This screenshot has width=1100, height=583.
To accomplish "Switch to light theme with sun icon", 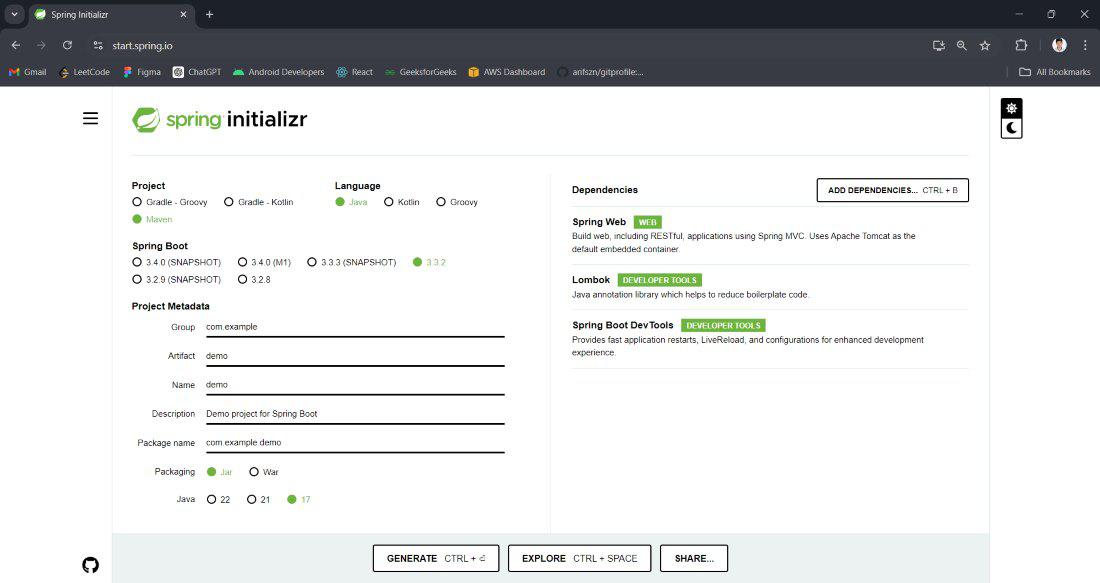I will click(x=1011, y=108).
